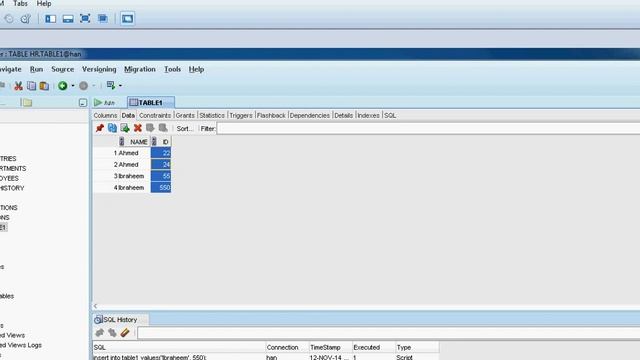Select the ID cell with value 550
The width and height of the screenshot is (640, 360).
[x=161, y=188]
